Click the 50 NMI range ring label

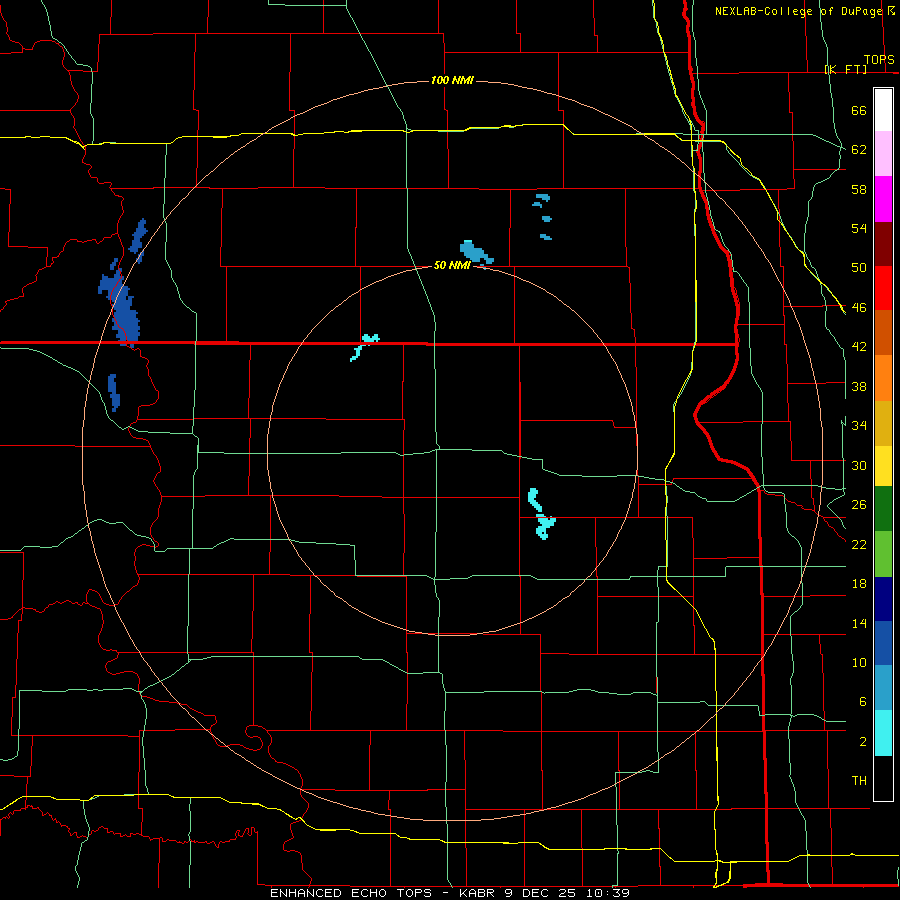(x=452, y=265)
